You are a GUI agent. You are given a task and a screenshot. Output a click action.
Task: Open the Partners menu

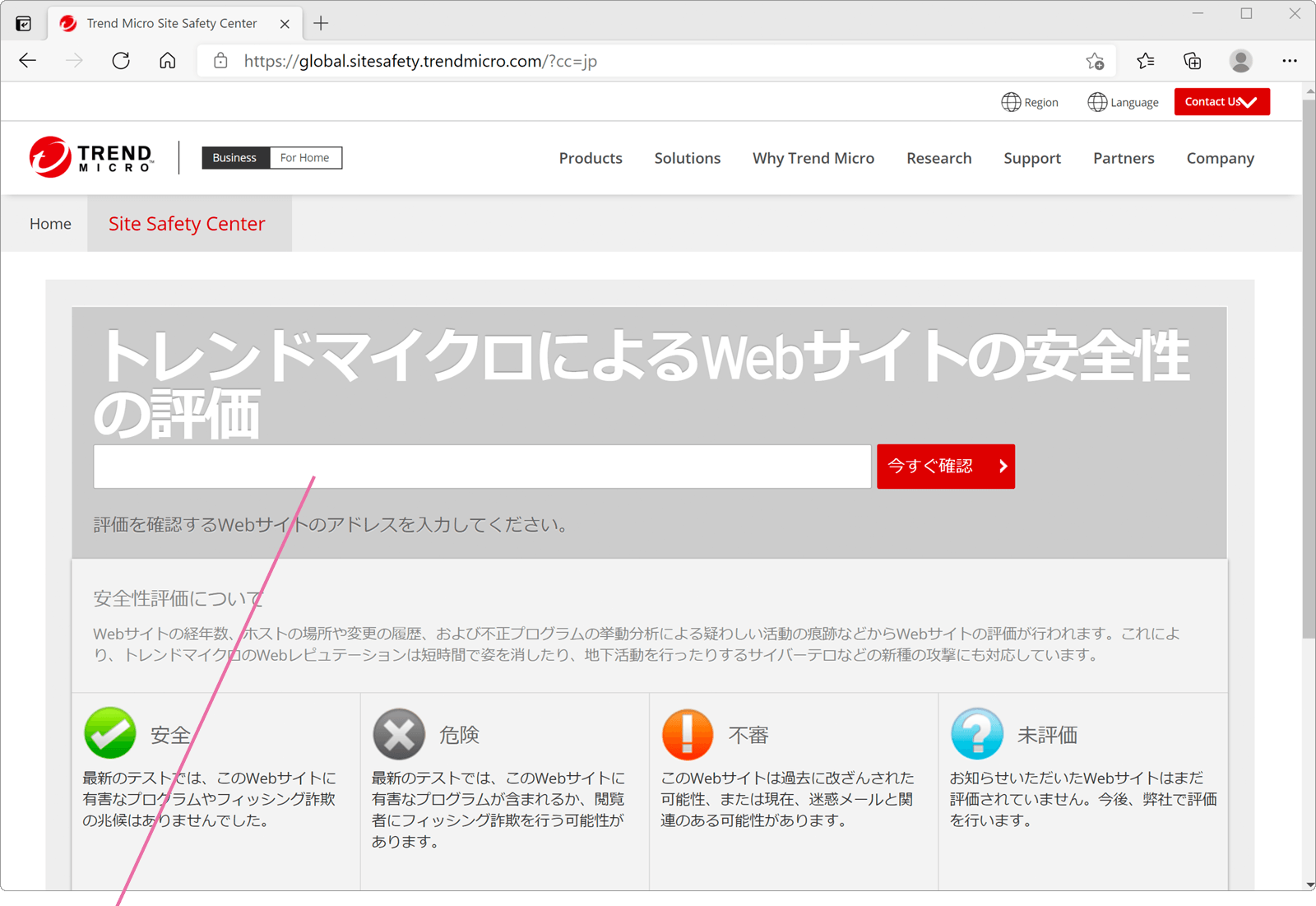[x=1124, y=158]
